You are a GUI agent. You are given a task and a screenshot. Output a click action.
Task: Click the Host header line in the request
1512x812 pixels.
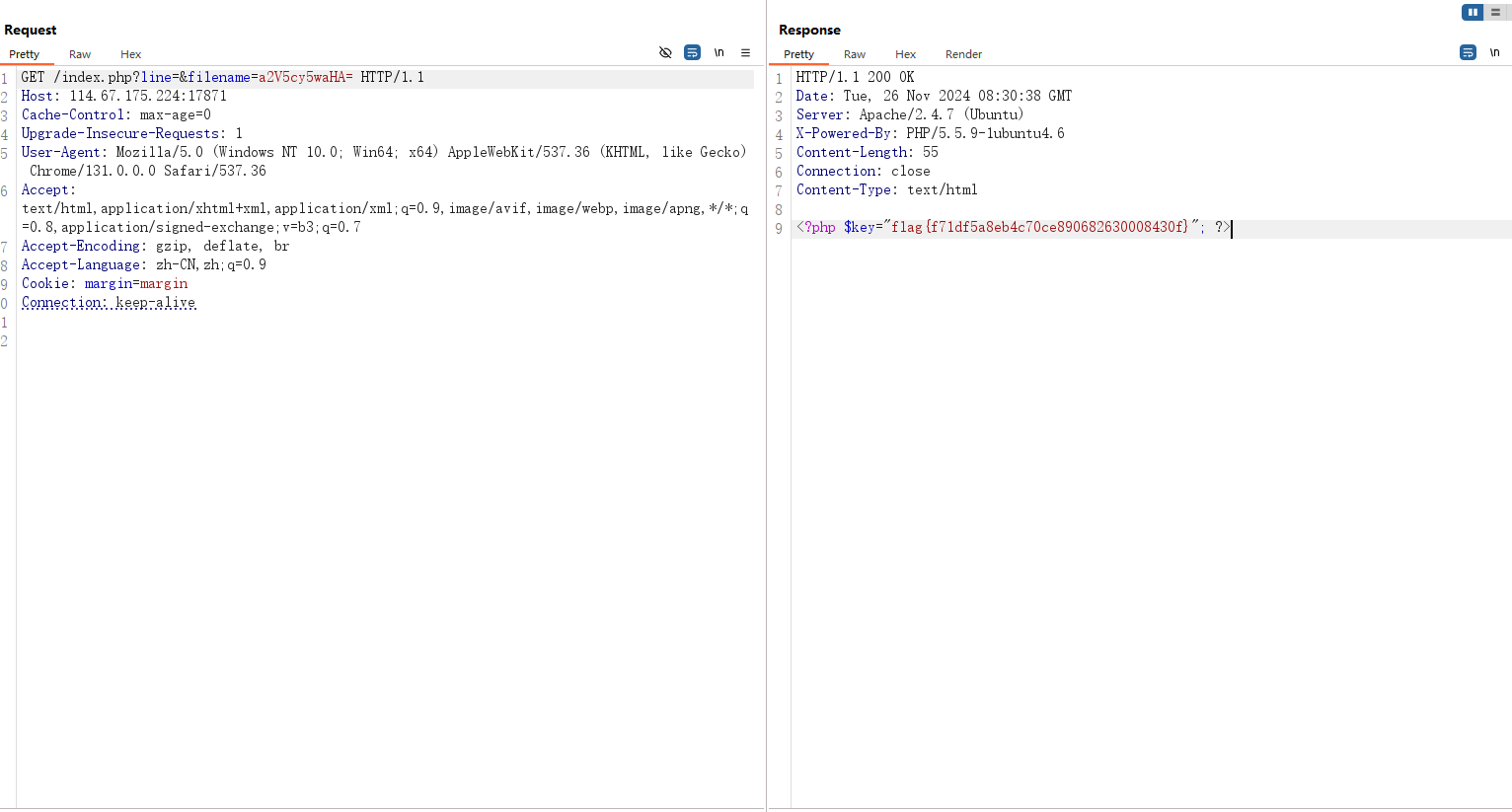(124, 96)
